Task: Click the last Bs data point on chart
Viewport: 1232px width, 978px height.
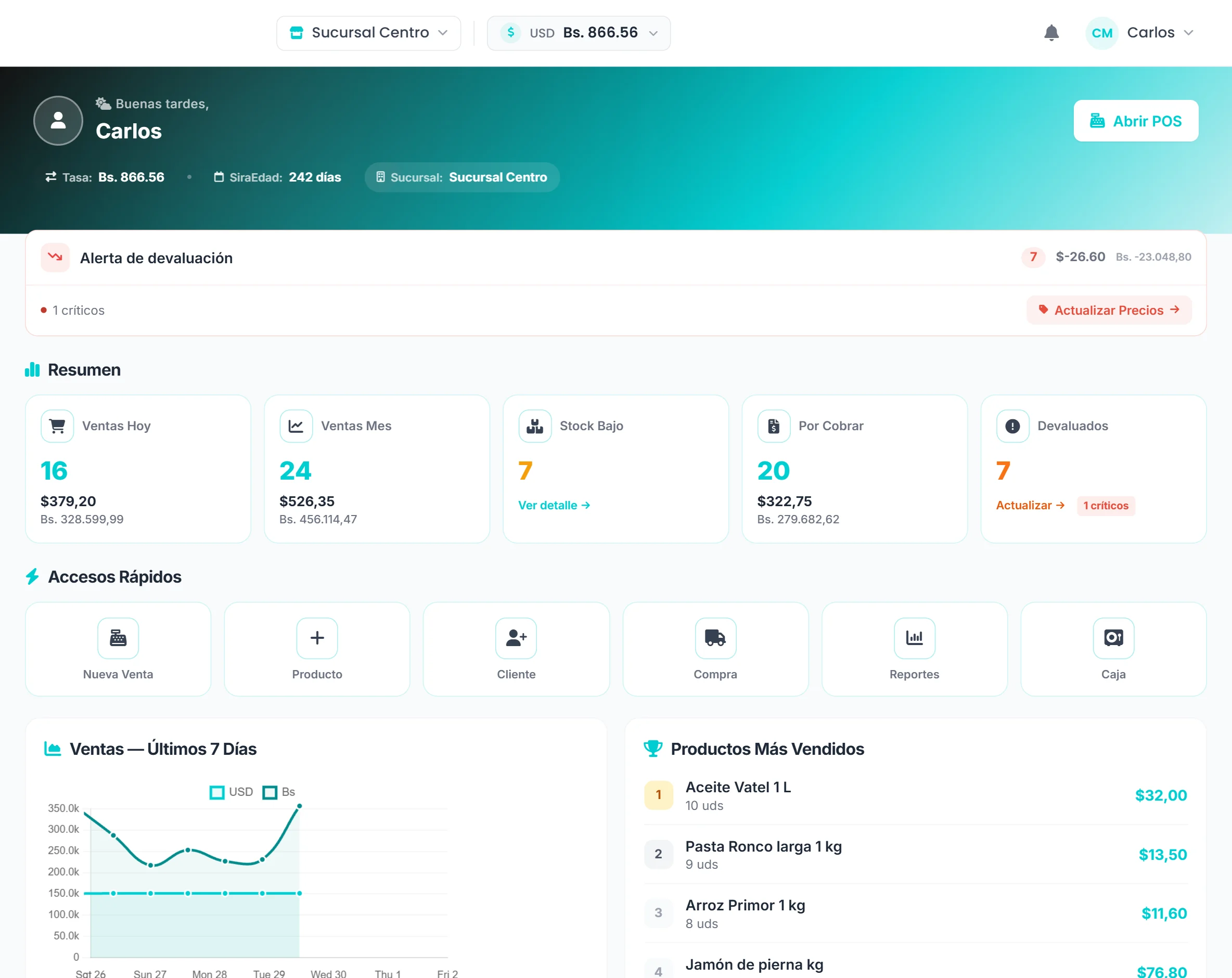Action: [300, 806]
